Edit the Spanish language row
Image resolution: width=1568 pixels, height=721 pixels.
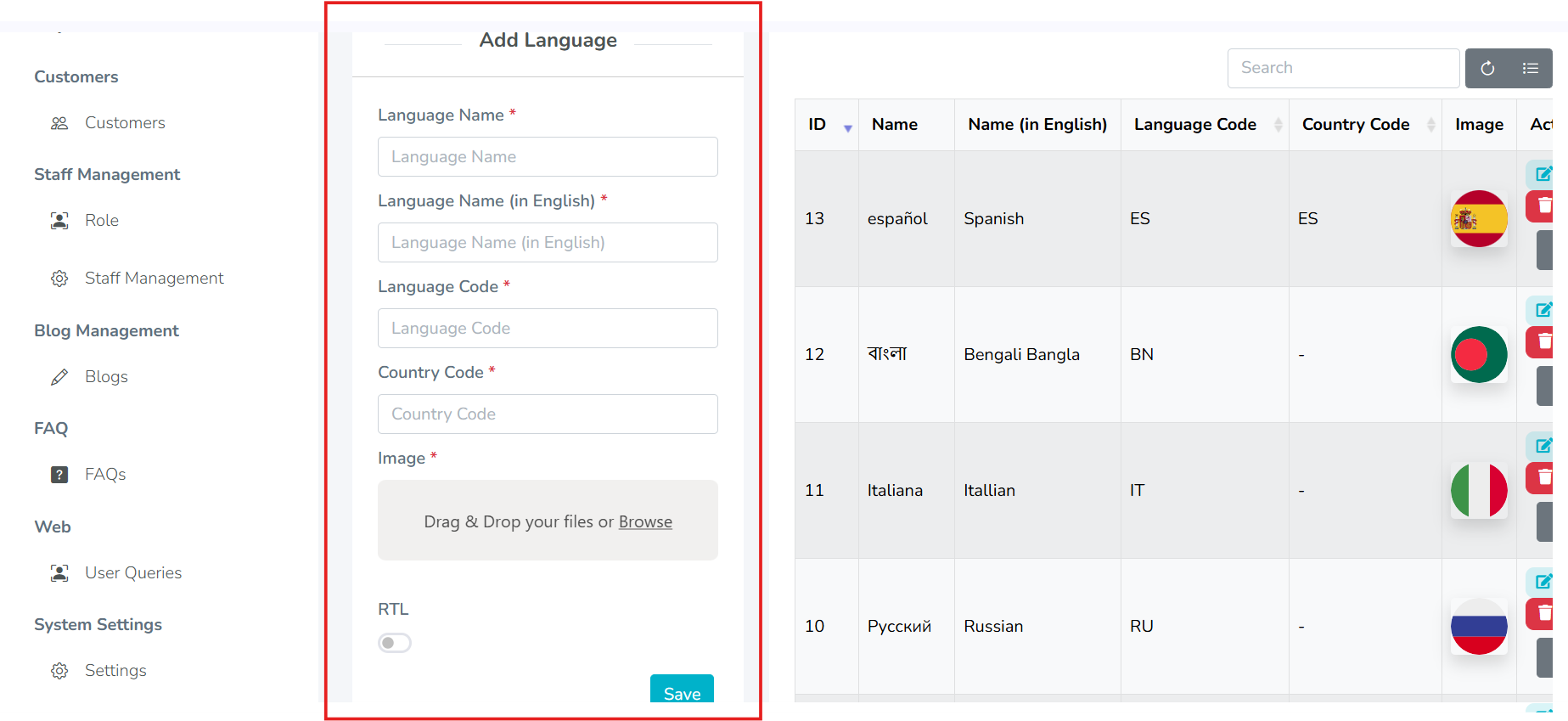tap(1542, 174)
